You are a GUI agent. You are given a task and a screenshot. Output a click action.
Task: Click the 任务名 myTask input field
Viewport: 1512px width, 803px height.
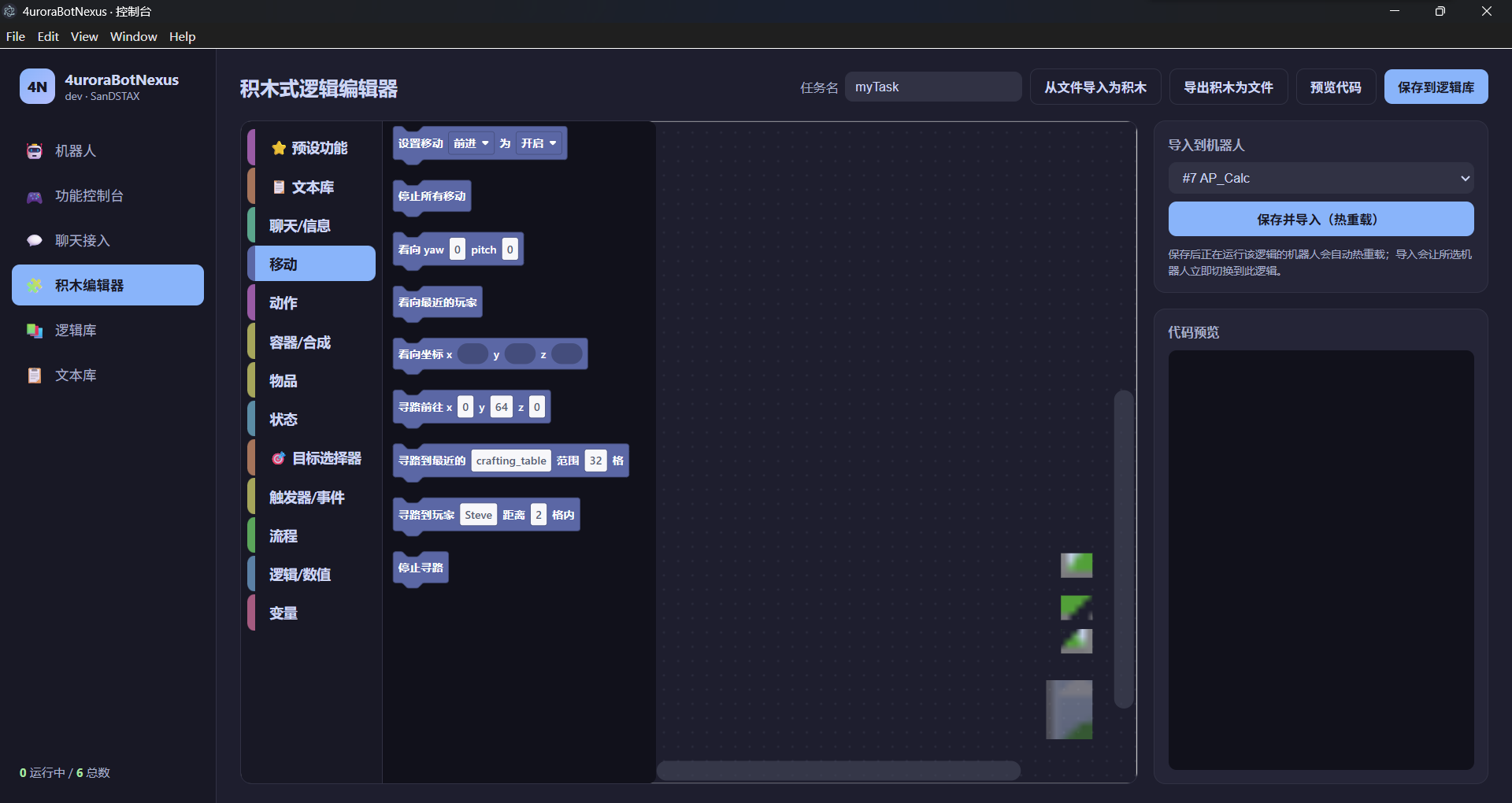933,87
